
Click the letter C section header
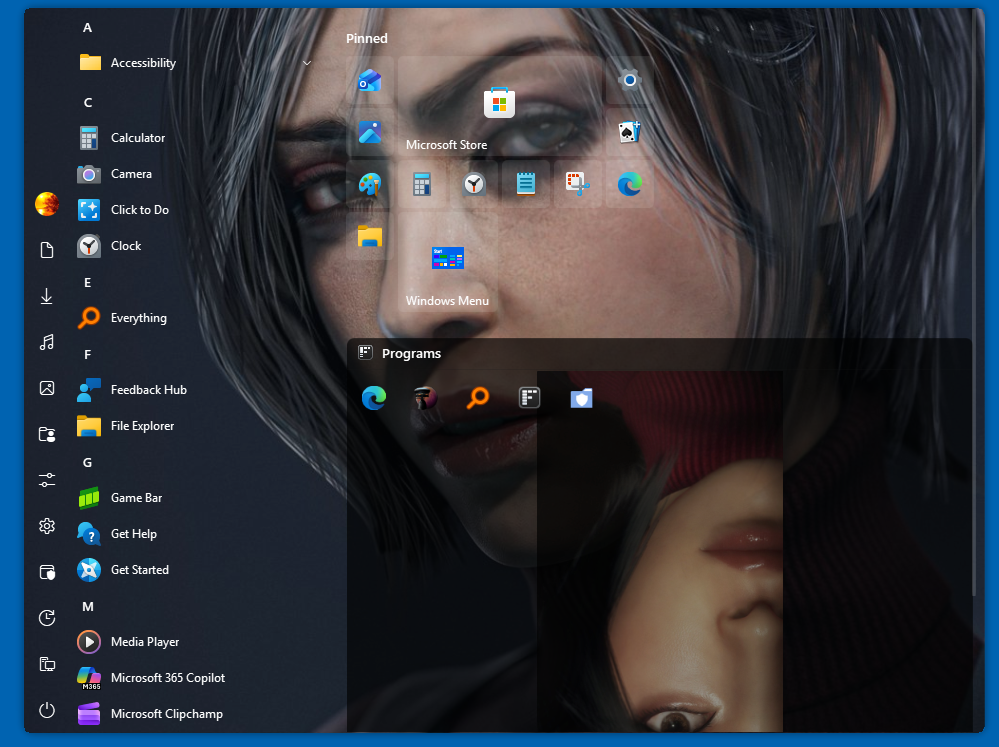coord(88,103)
